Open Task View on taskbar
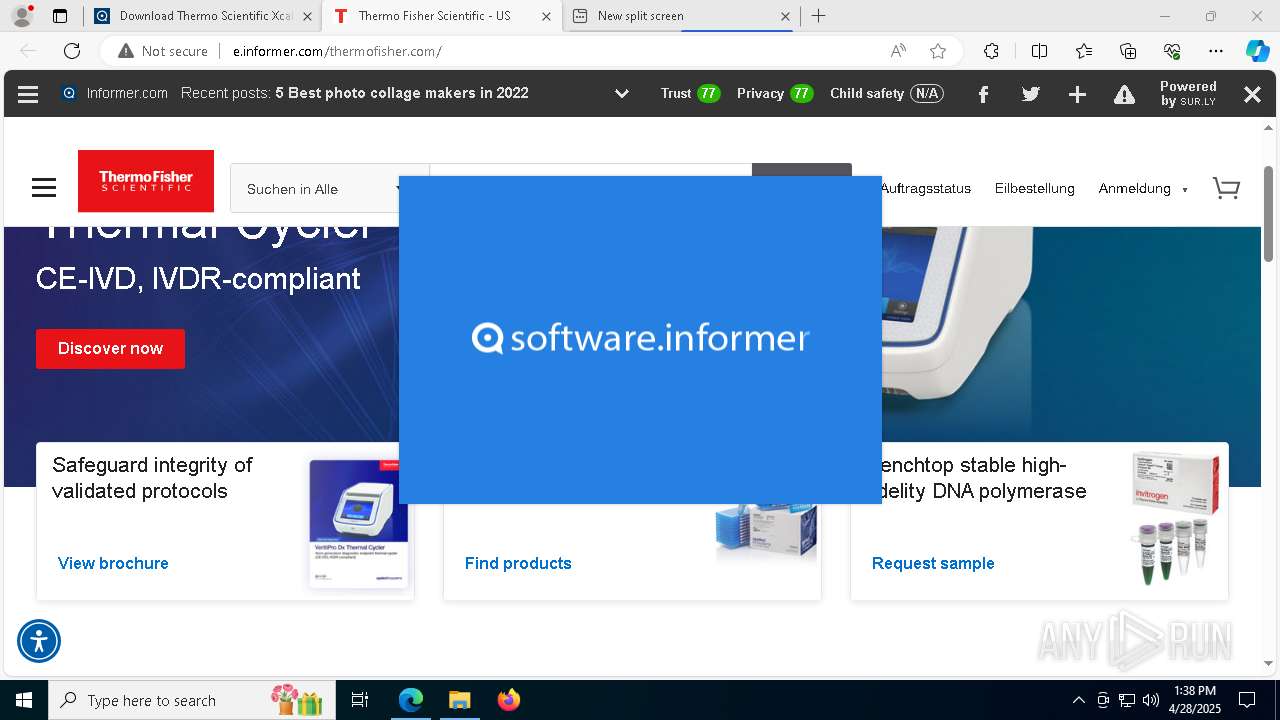 (360, 700)
